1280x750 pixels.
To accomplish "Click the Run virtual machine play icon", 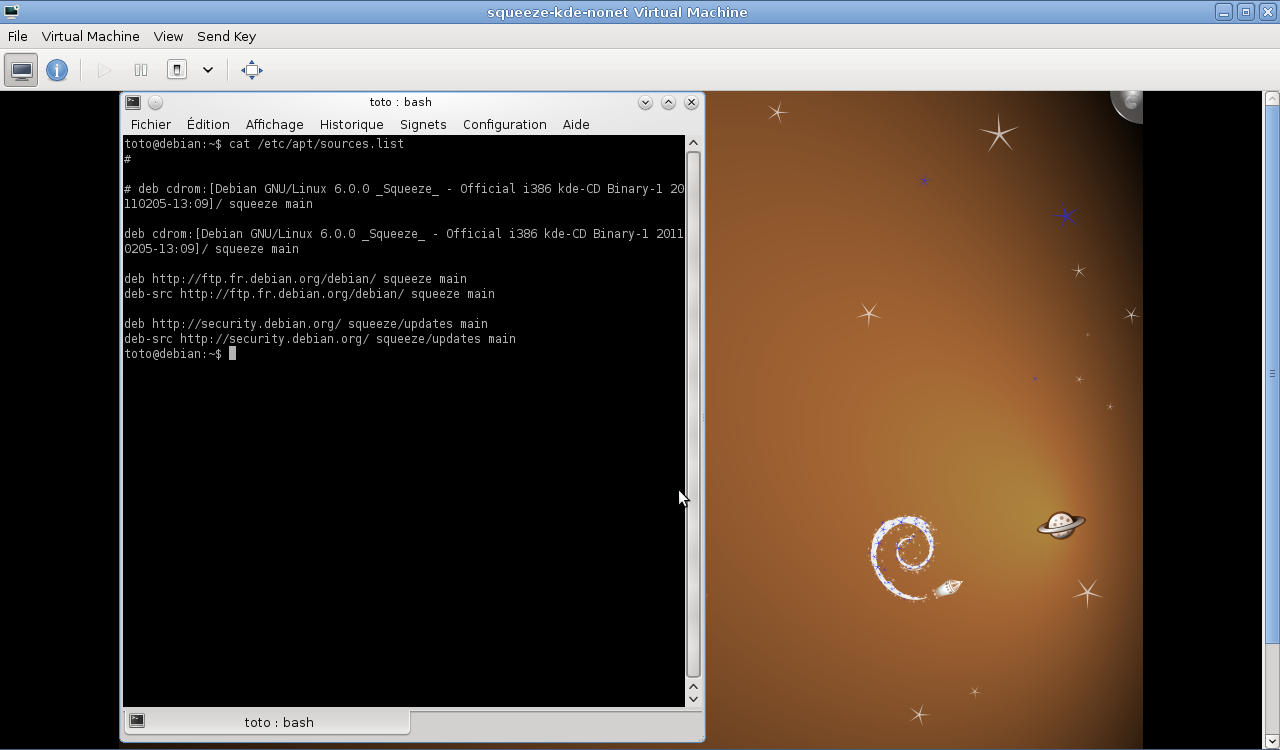I will pyautogui.click(x=104, y=70).
